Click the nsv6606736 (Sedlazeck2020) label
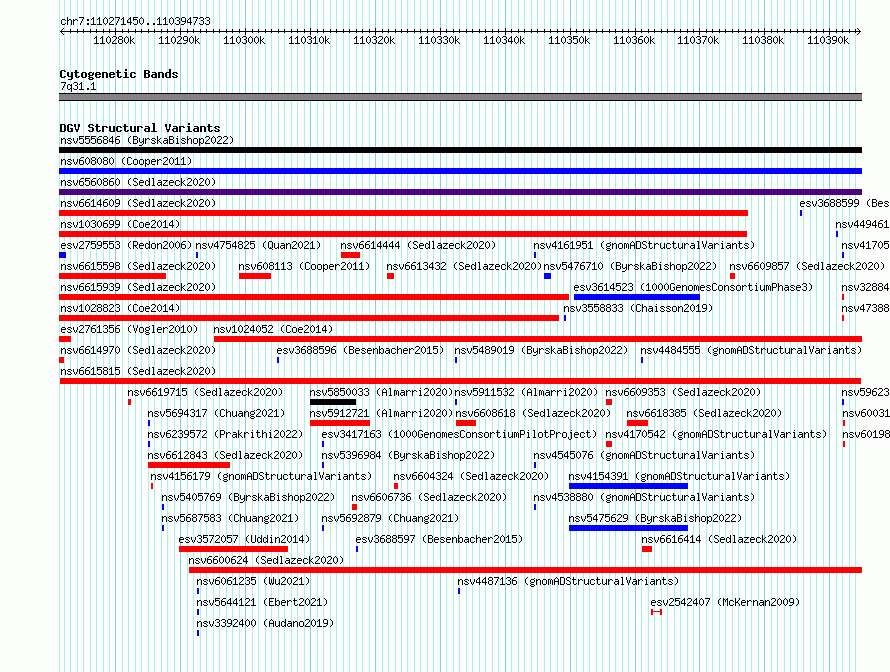The width and height of the screenshot is (890, 672). tap(429, 497)
